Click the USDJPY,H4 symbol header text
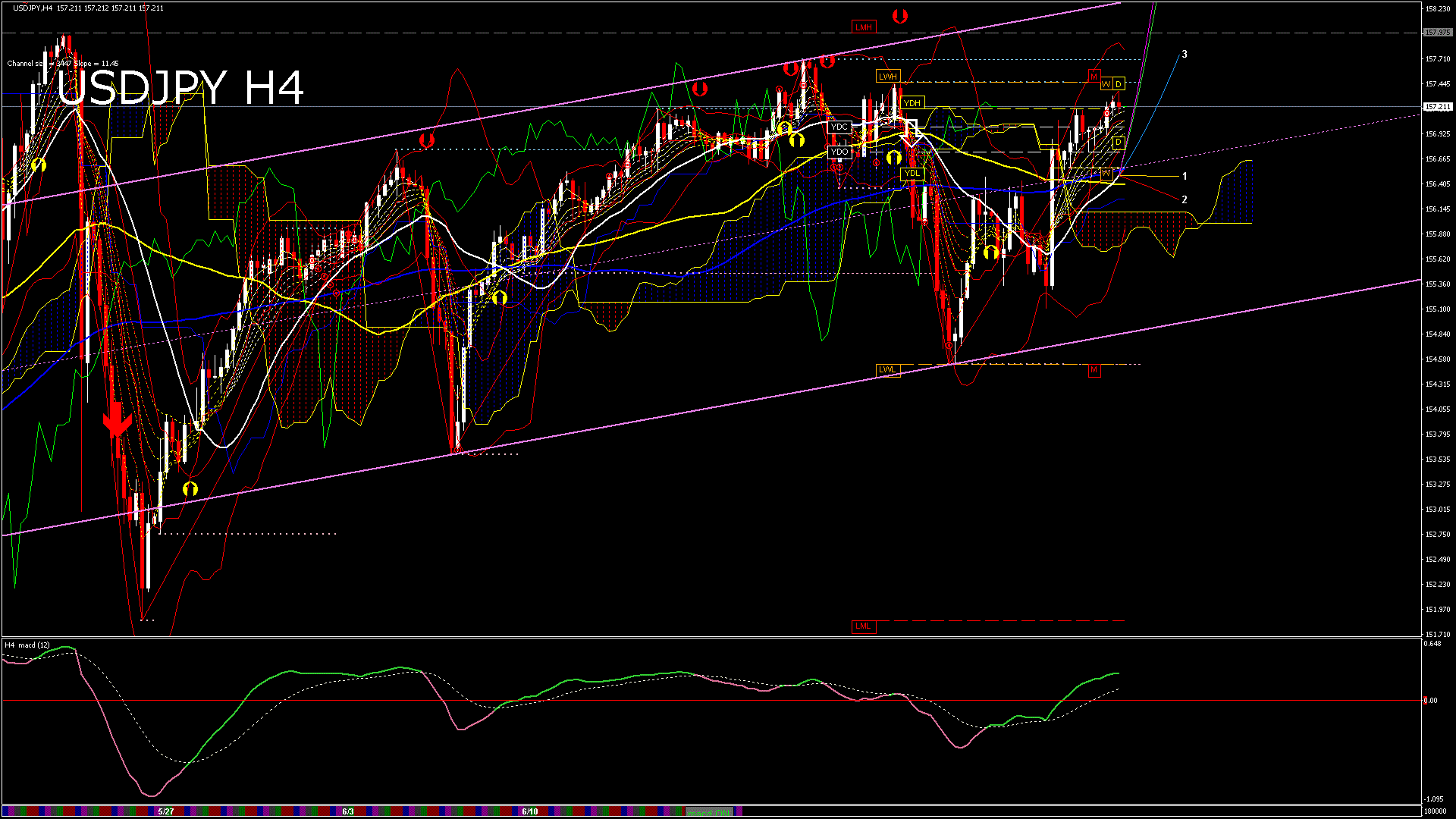The image size is (1456, 819). tap(33, 8)
